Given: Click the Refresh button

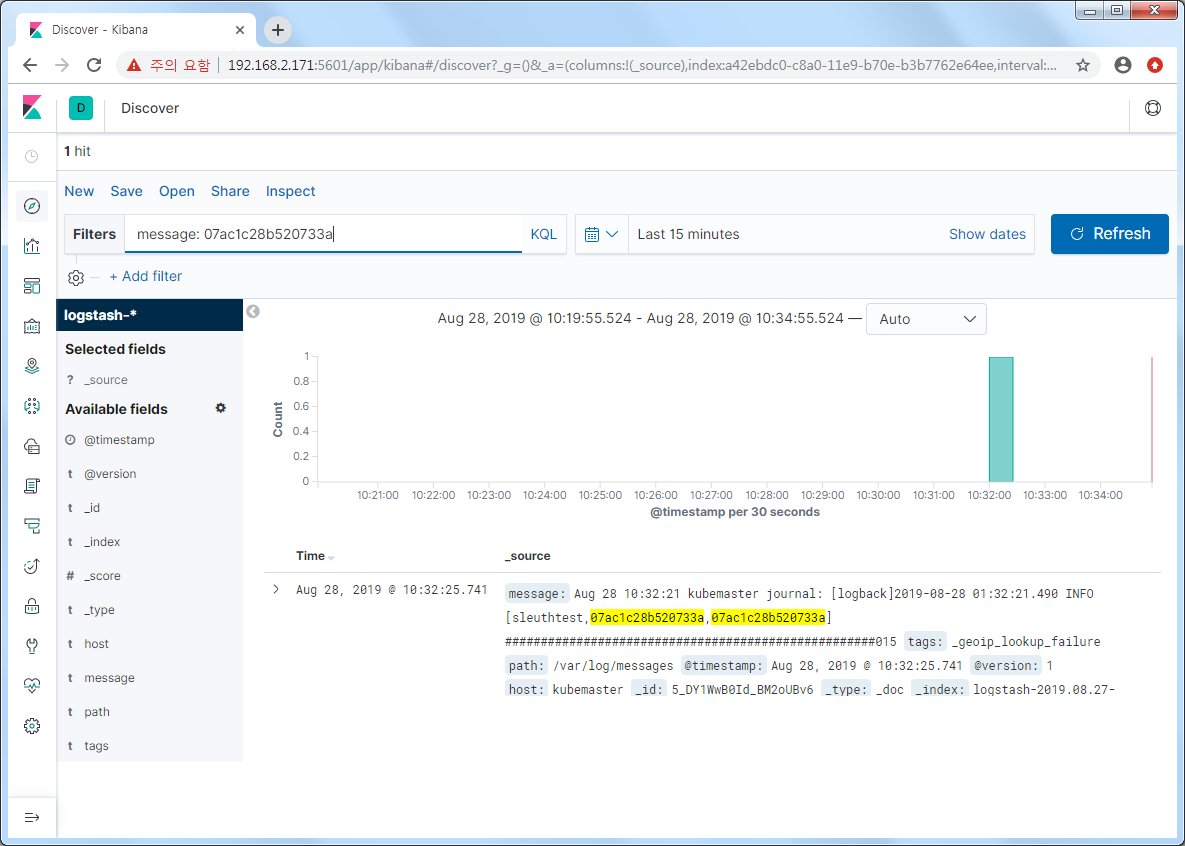Looking at the screenshot, I should click(x=1109, y=234).
